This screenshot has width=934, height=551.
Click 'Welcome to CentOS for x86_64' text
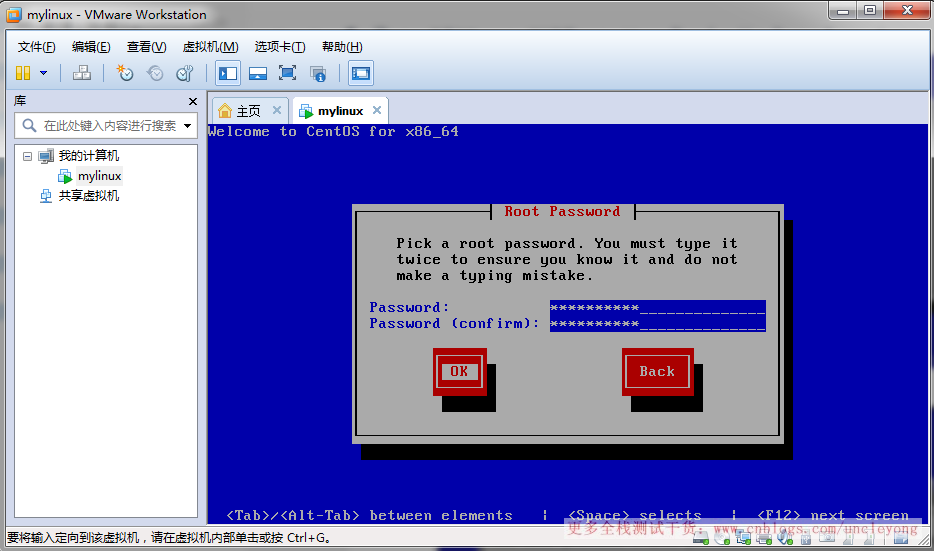pos(334,132)
